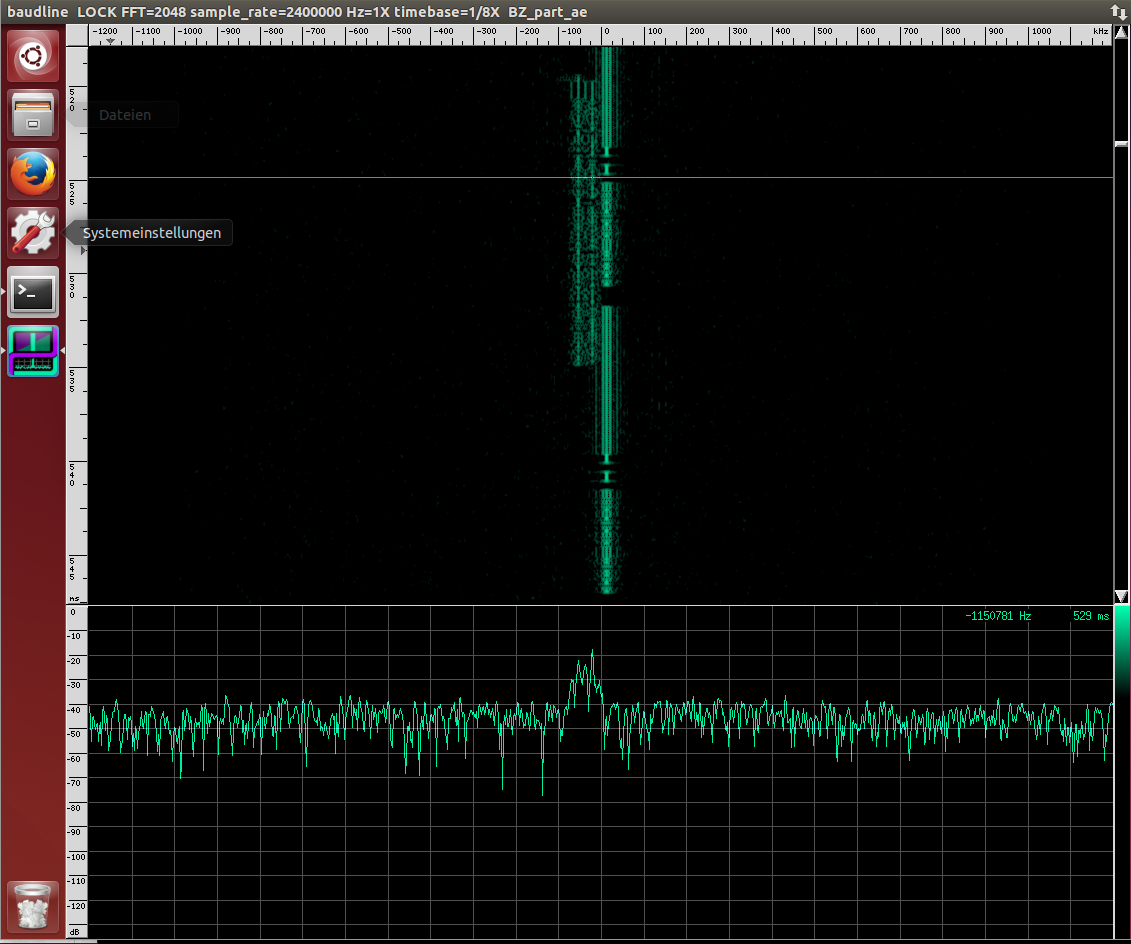
Task: Click the triangle marker on frequency ruler near -1200
Action: (x=110, y=42)
